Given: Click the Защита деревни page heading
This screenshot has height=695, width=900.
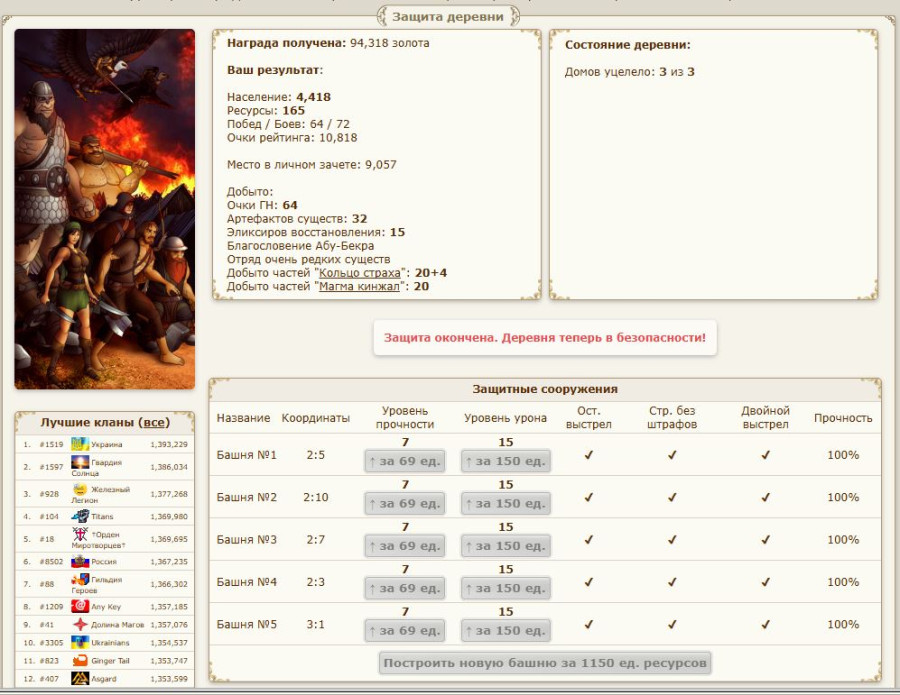Looking at the screenshot, I should point(448,17).
